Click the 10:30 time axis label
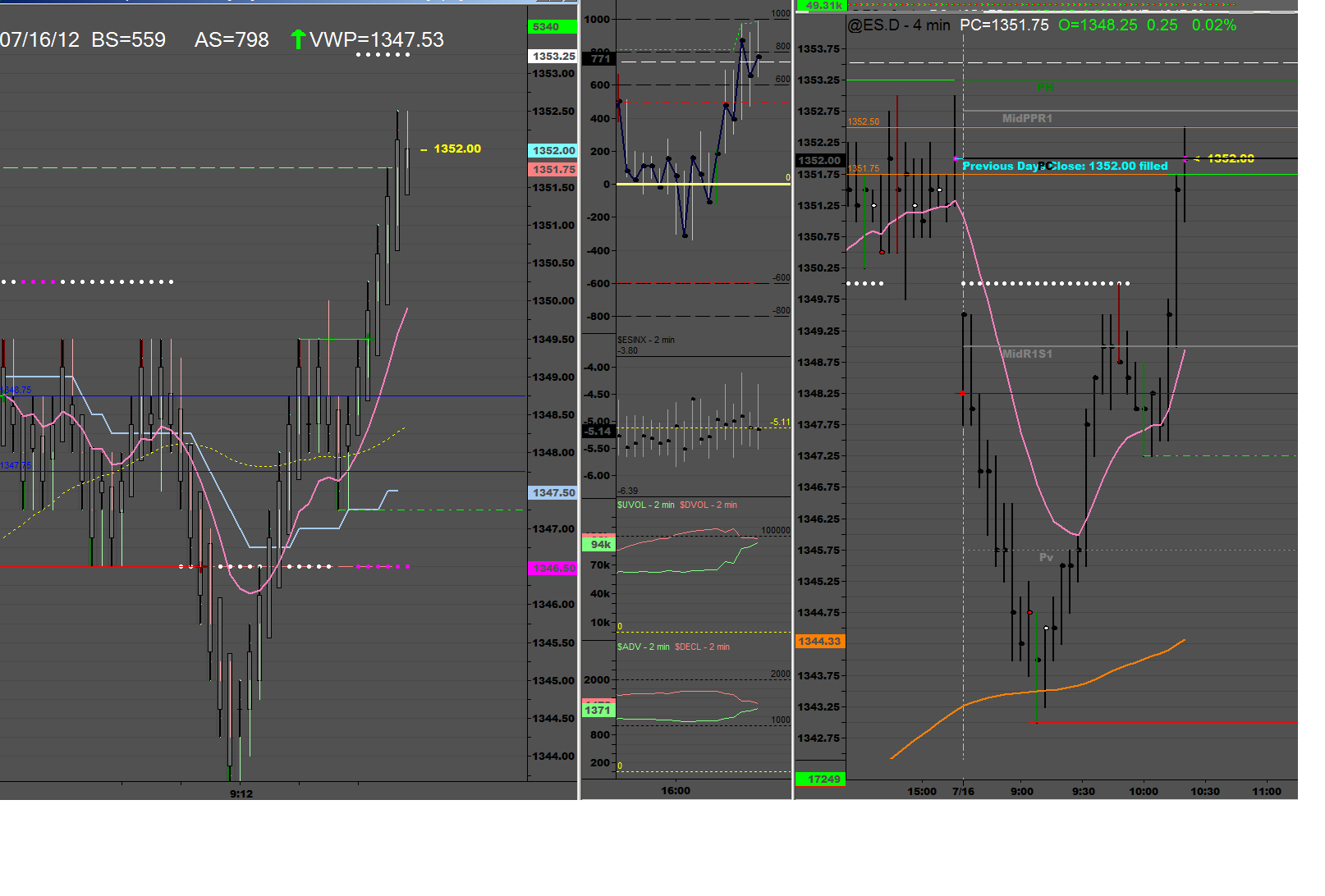 [x=1205, y=792]
